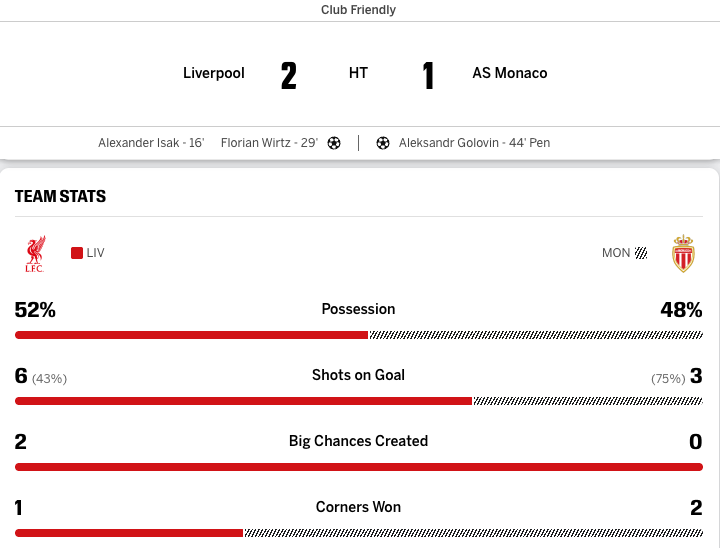Select Aleksandr Golovin 44' Pen entry
Screen dimensions: 720x548
[474, 143]
